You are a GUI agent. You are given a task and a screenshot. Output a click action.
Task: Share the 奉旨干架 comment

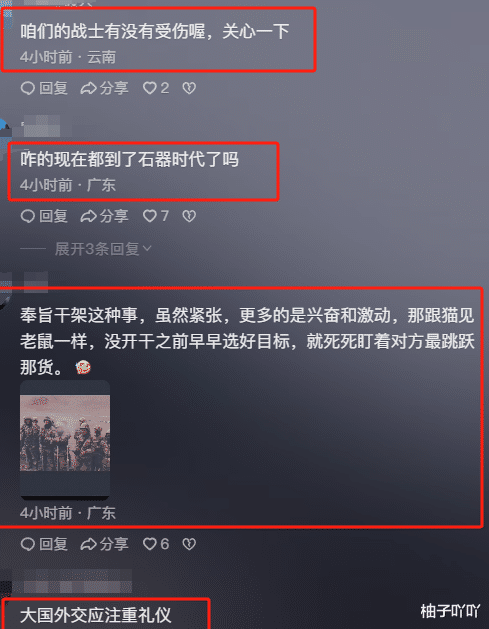(104, 544)
